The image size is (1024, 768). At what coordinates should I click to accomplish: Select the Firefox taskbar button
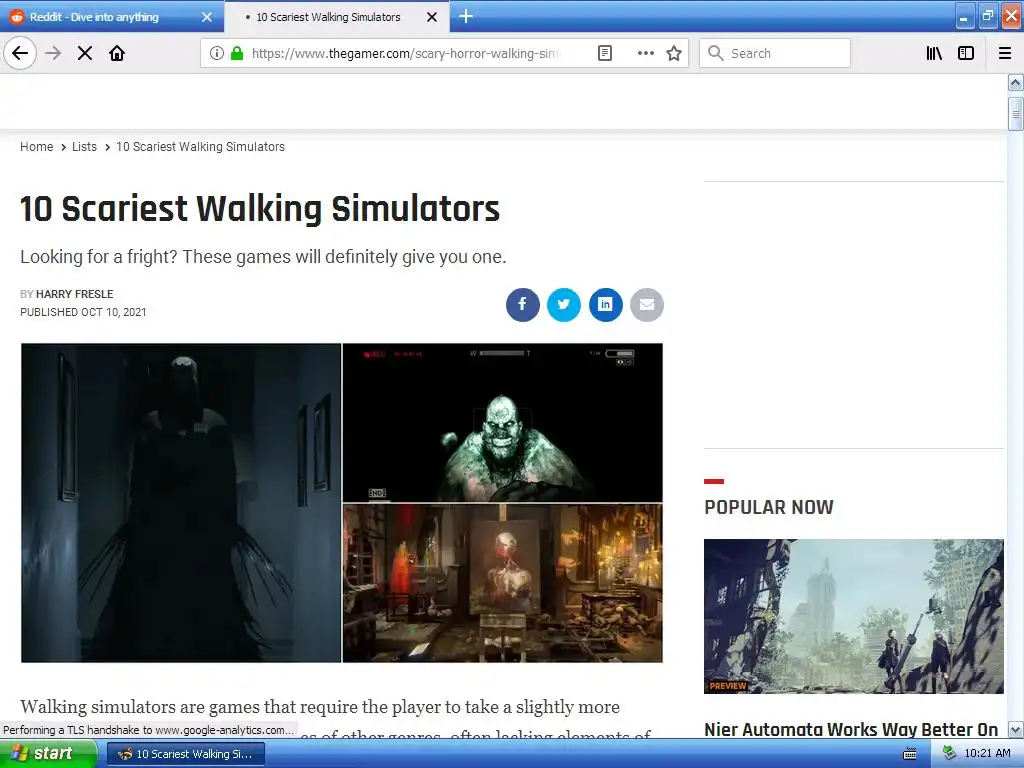click(x=185, y=754)
